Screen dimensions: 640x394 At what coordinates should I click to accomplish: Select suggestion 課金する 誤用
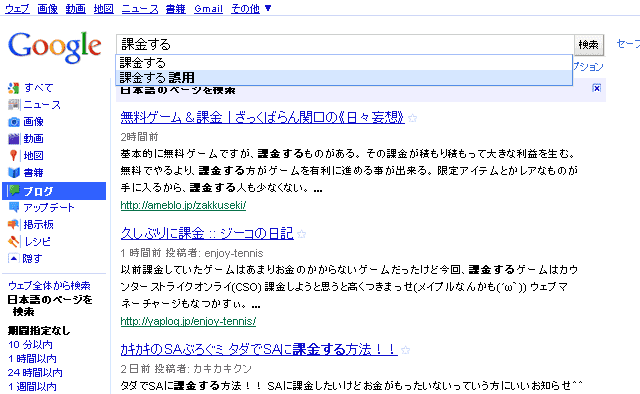[x=344, y=78]
